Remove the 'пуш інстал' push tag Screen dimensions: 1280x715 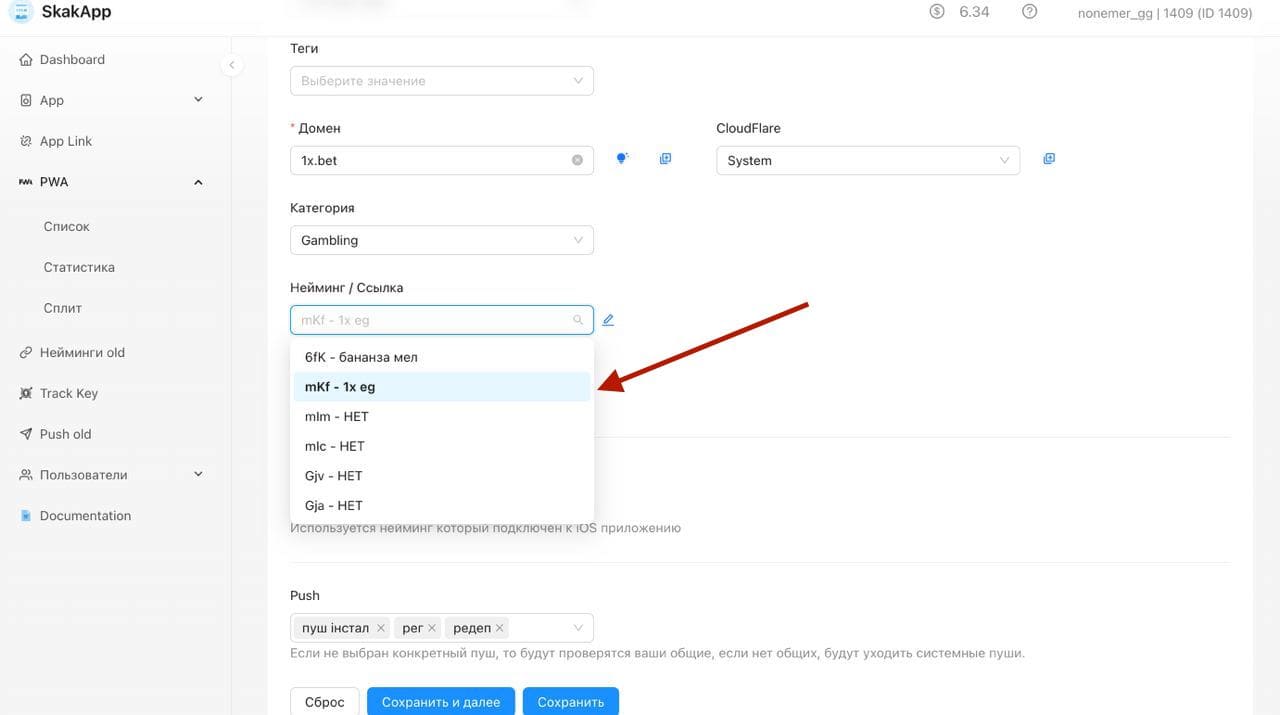(x=381, y=628)
